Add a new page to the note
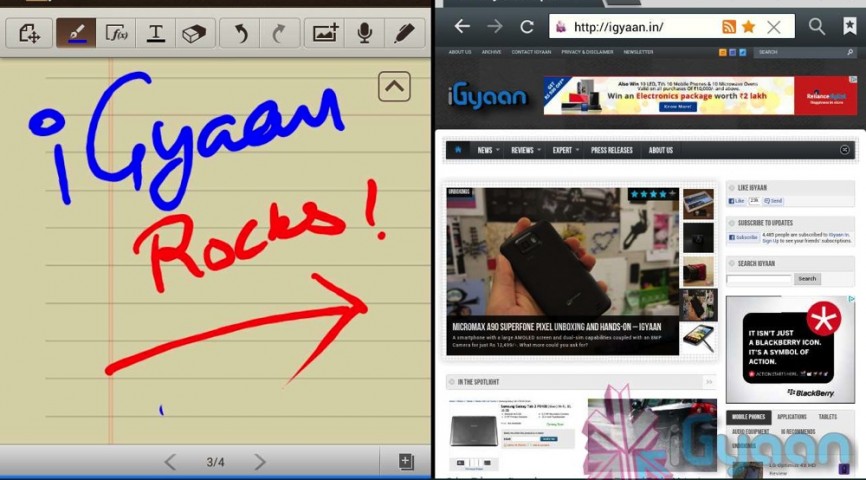 coord(406,462)
